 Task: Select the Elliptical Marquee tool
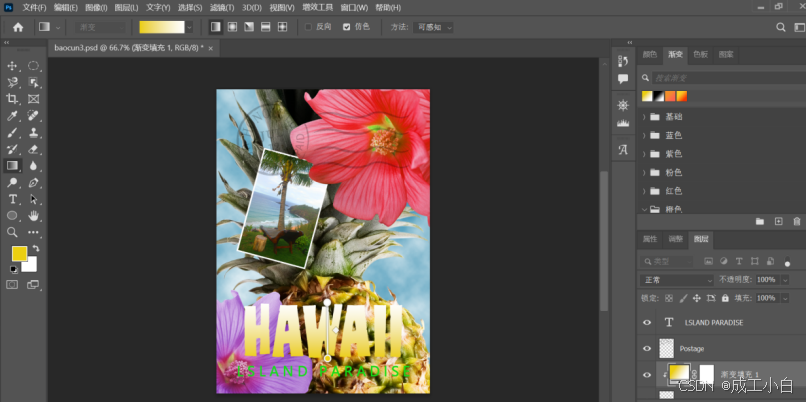33,66
